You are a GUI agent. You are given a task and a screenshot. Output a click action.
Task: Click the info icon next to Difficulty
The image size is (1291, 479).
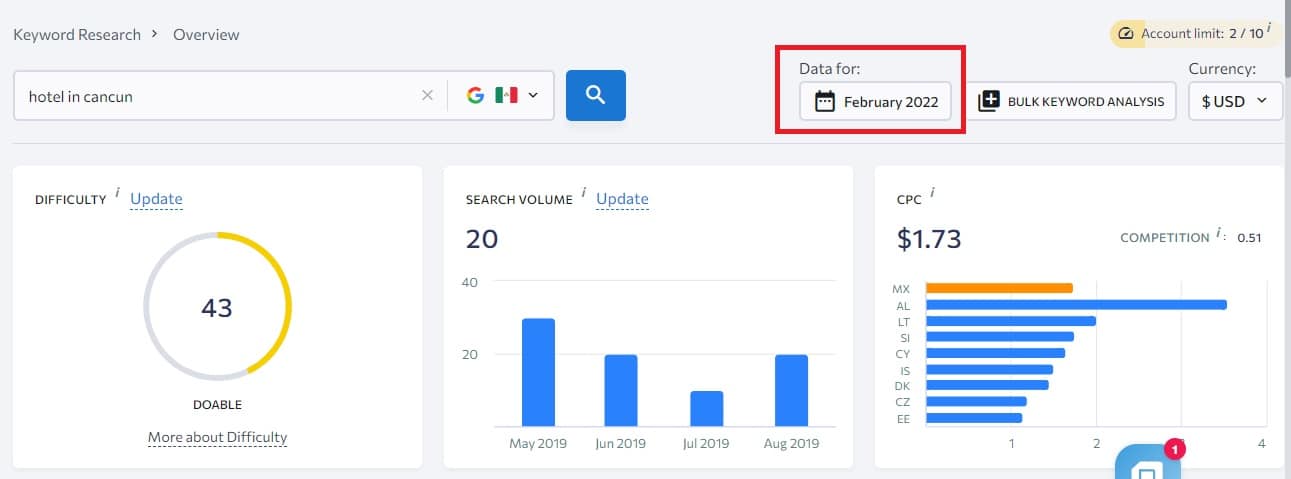pos(118,193)
